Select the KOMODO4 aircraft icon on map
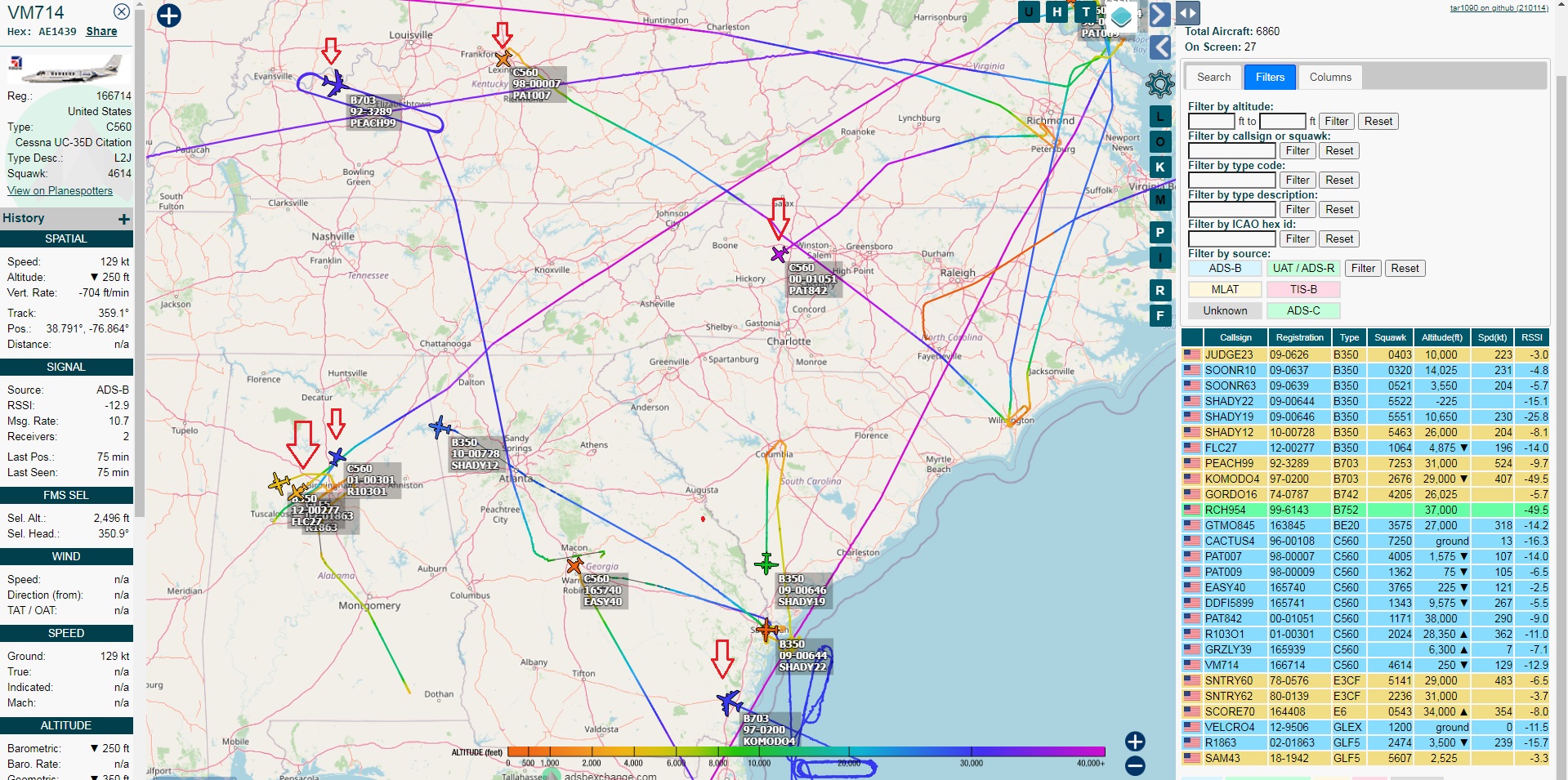The image size is (1568, 780). 730,702
